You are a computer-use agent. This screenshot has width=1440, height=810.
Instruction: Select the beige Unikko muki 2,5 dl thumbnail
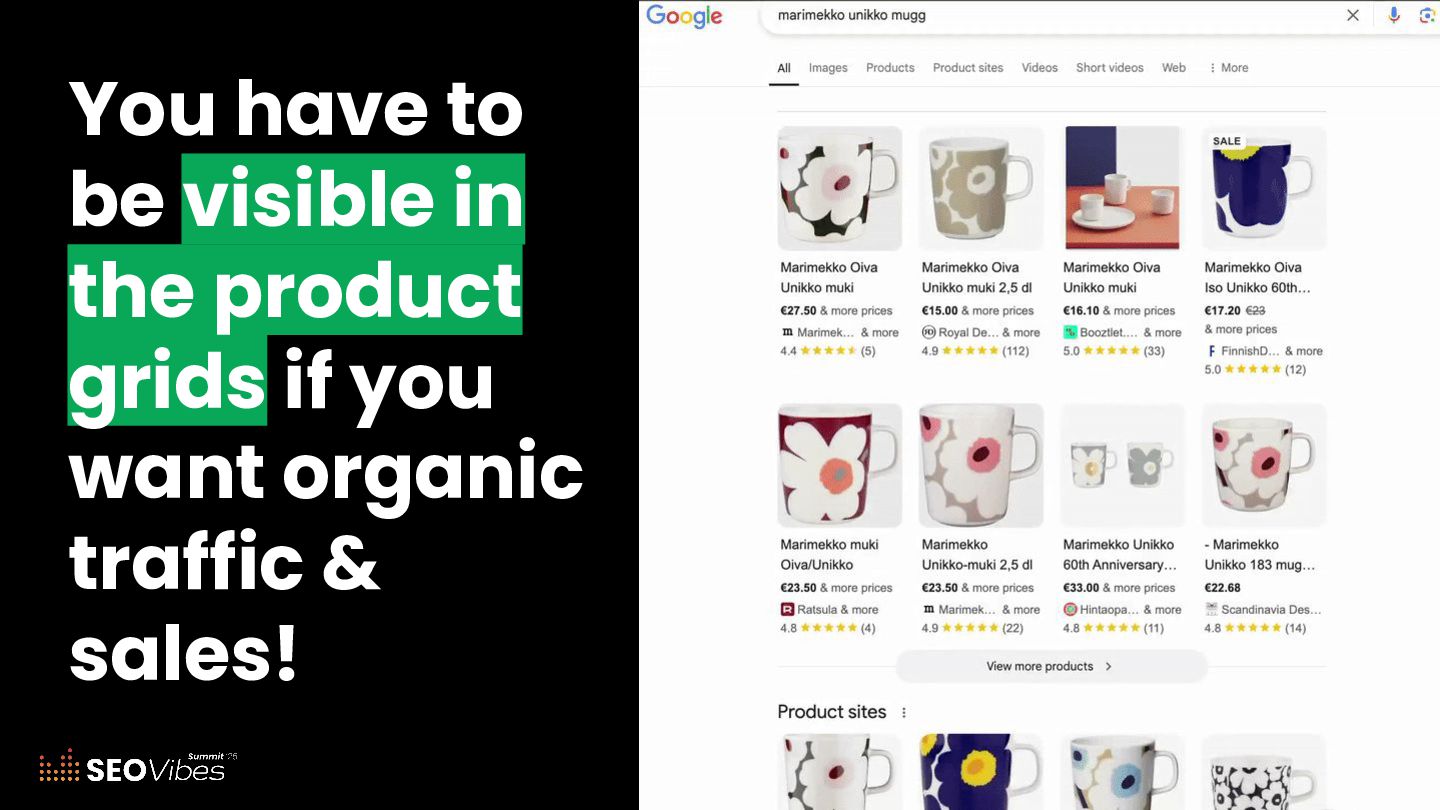coord(981,188)
